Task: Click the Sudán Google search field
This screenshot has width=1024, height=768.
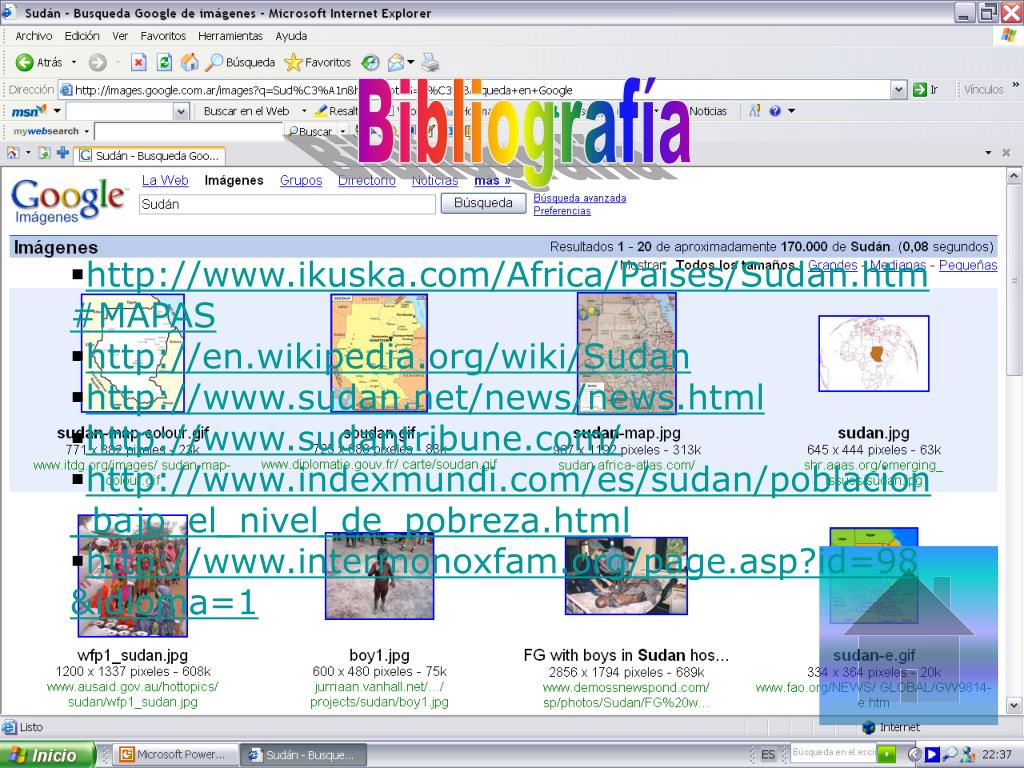Action: coord(287,204)
